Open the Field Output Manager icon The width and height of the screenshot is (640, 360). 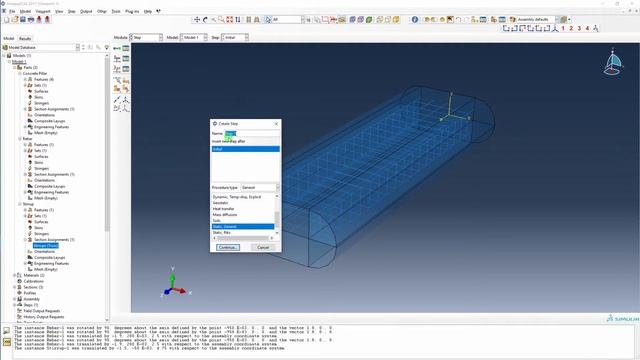(x=126, y=58)
